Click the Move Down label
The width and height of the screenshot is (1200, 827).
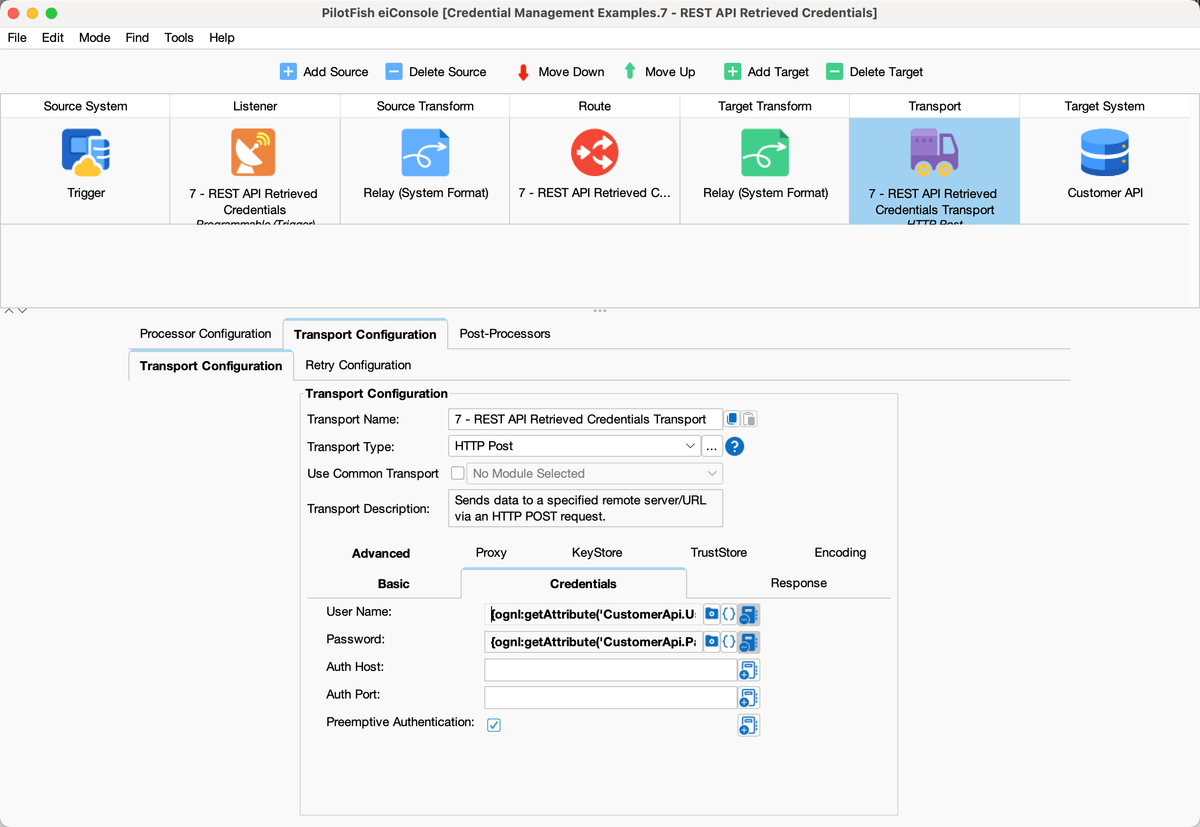point(571,72)
